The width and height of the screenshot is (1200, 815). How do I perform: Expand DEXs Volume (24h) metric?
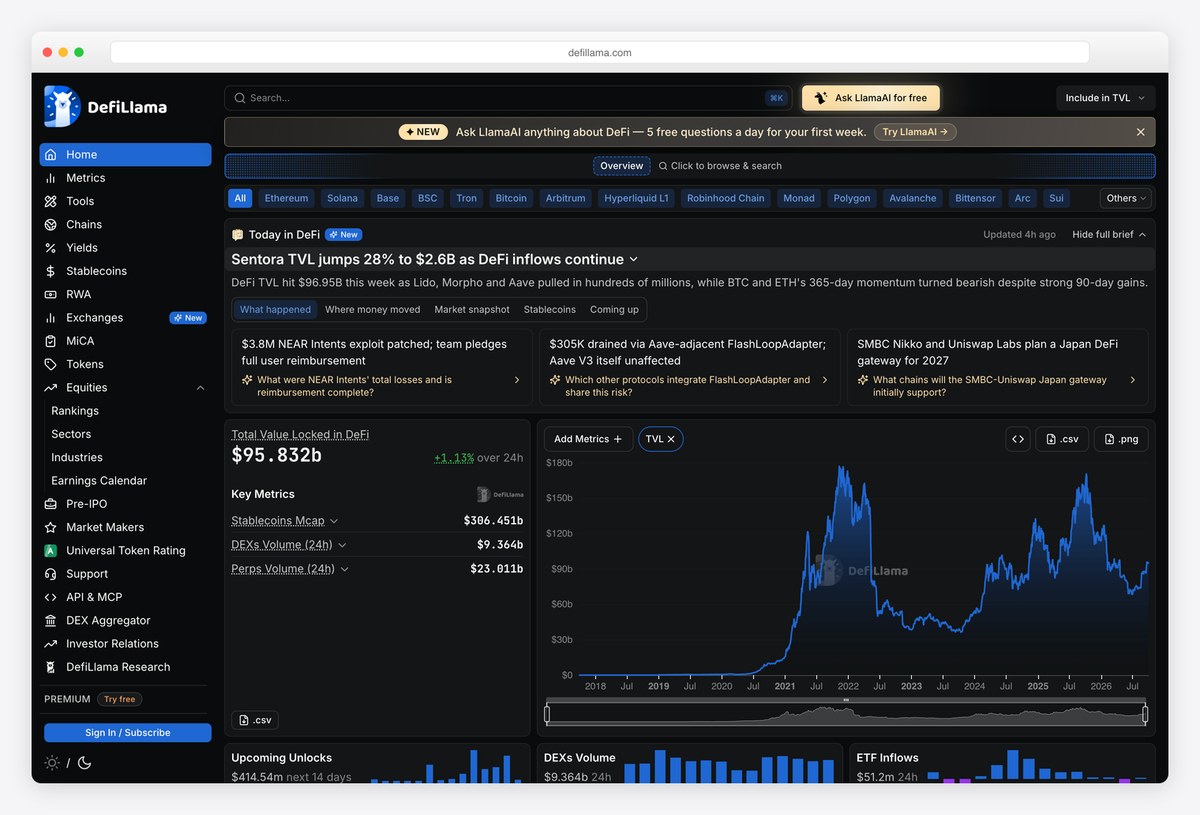pyautogui.click(x=342, y=545)
